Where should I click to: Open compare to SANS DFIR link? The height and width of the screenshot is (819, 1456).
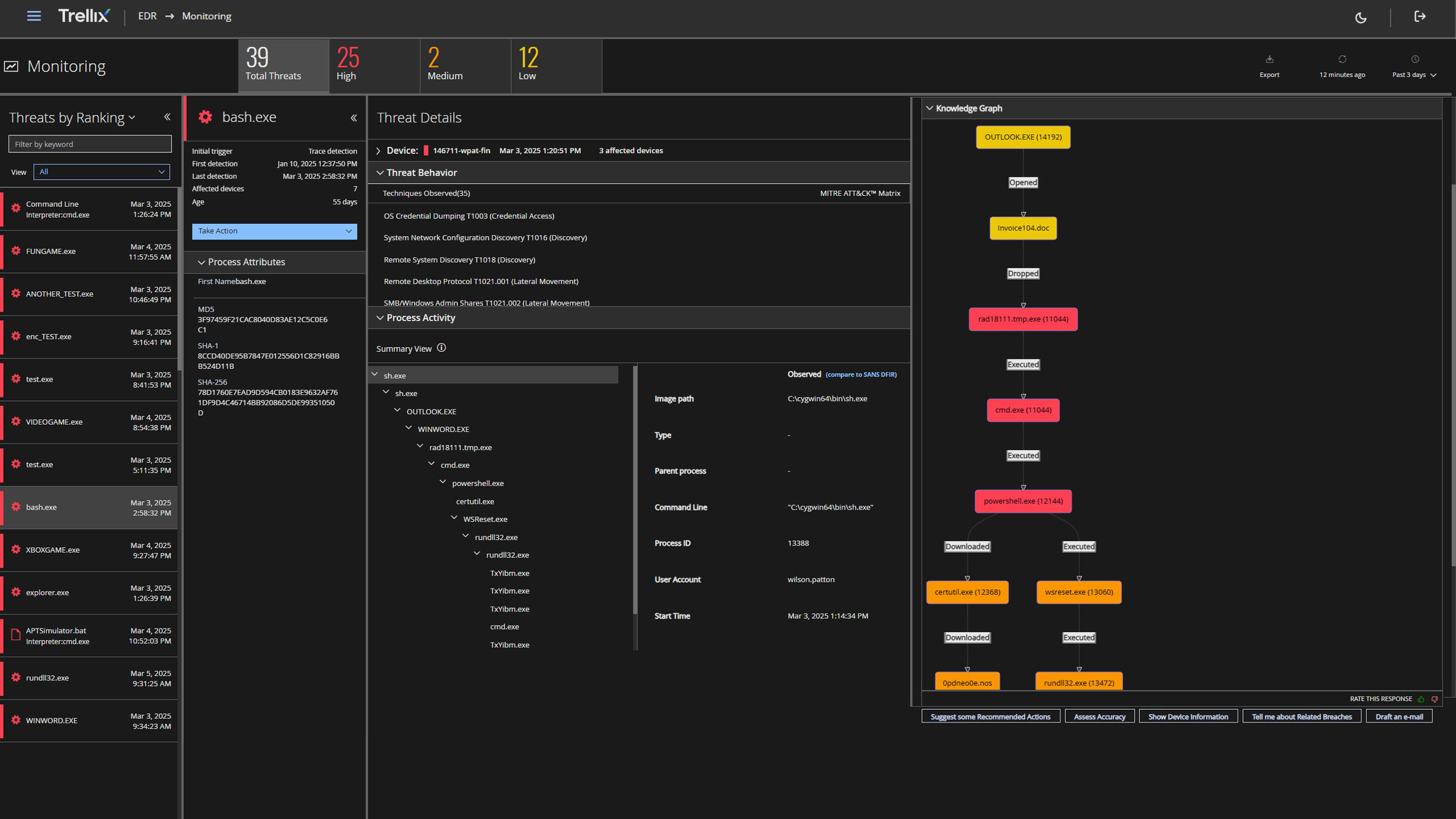[x=861, y=375]
